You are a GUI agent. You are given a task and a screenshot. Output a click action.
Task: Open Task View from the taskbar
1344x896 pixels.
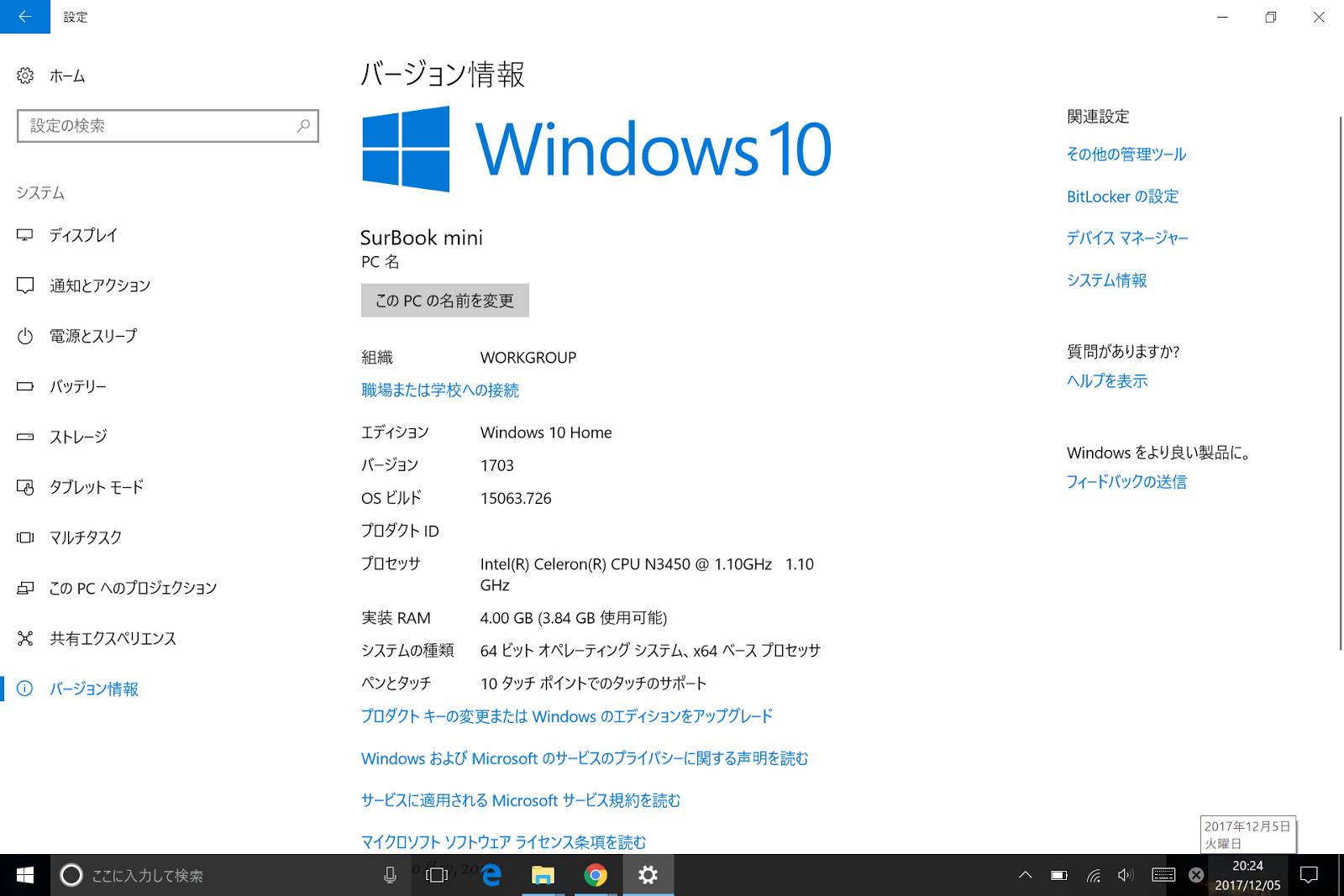[436, 875]
